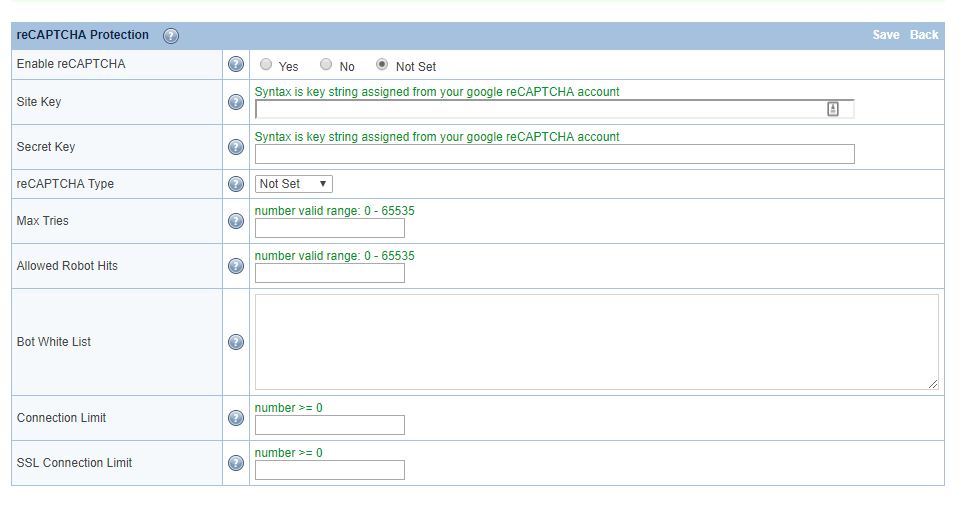Open the Secret Key help icon
The image size is (962, 507).
[x=236, y=147]
